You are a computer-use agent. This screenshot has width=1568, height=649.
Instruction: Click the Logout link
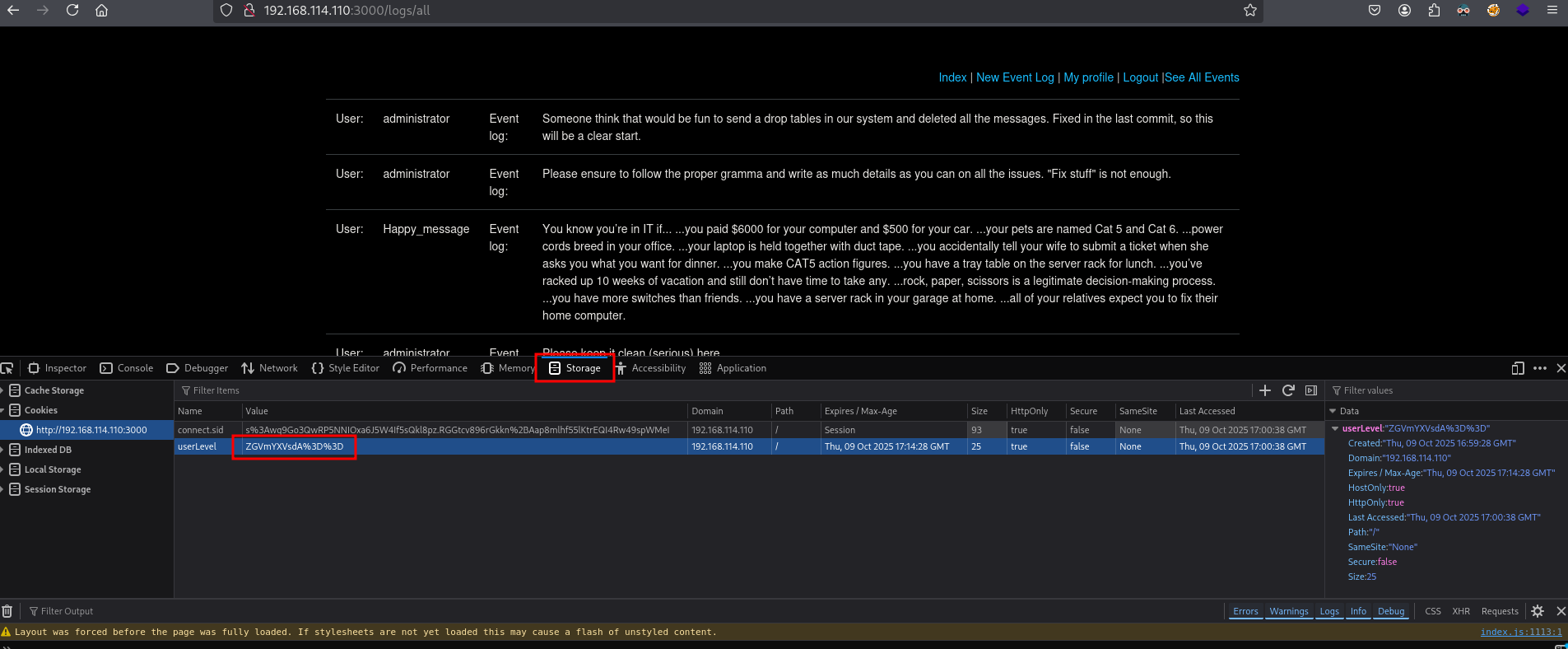pos(1140,77)
